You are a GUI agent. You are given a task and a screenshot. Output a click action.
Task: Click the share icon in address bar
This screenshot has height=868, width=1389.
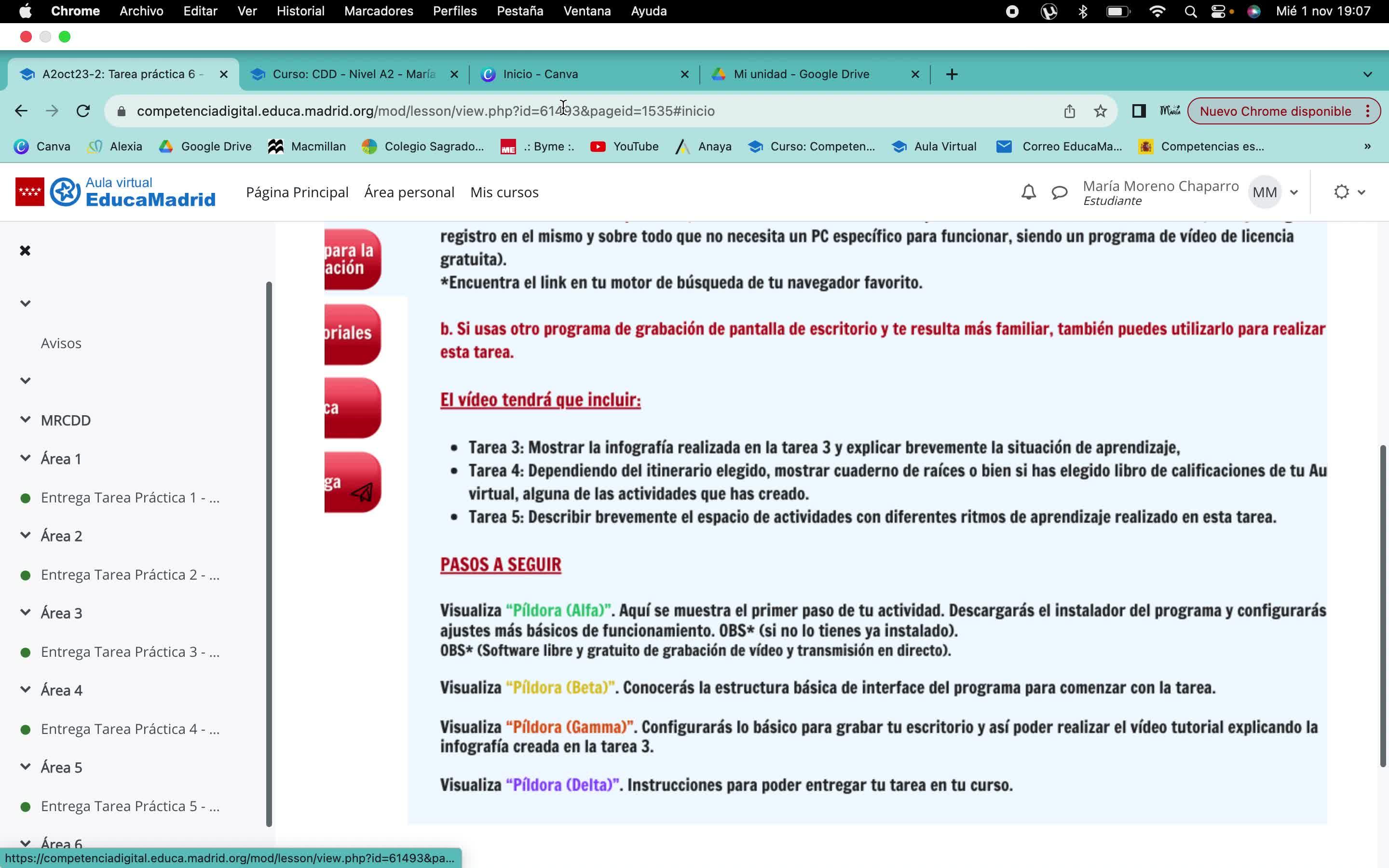click(x=1069, y=111)
